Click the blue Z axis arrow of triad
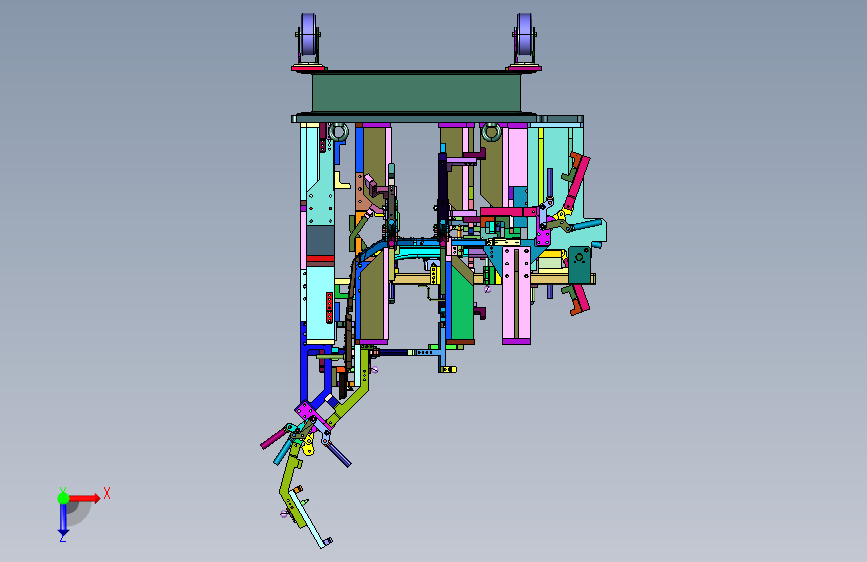This screenshot has width=867, height=562. pos(63,520)
